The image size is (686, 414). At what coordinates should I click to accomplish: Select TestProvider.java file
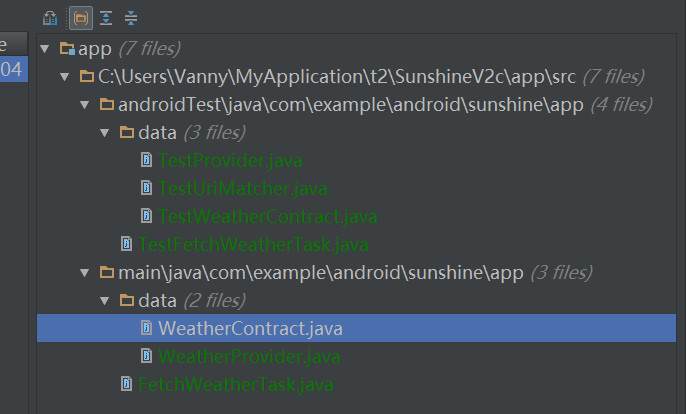point(230,161)
